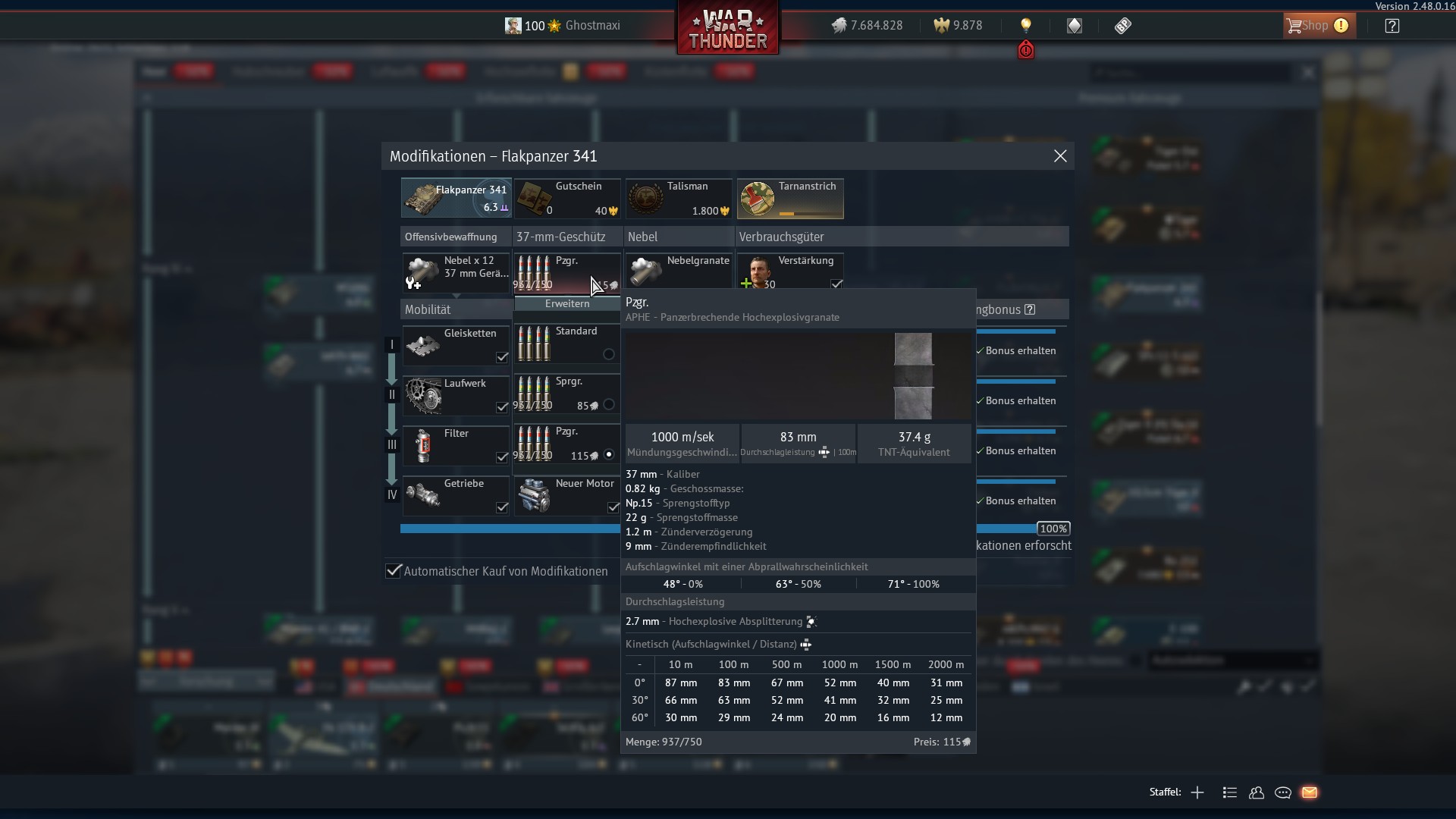Click the modifications research progress bar
This screenshot has width=1456, height=819.
point(510,529)
